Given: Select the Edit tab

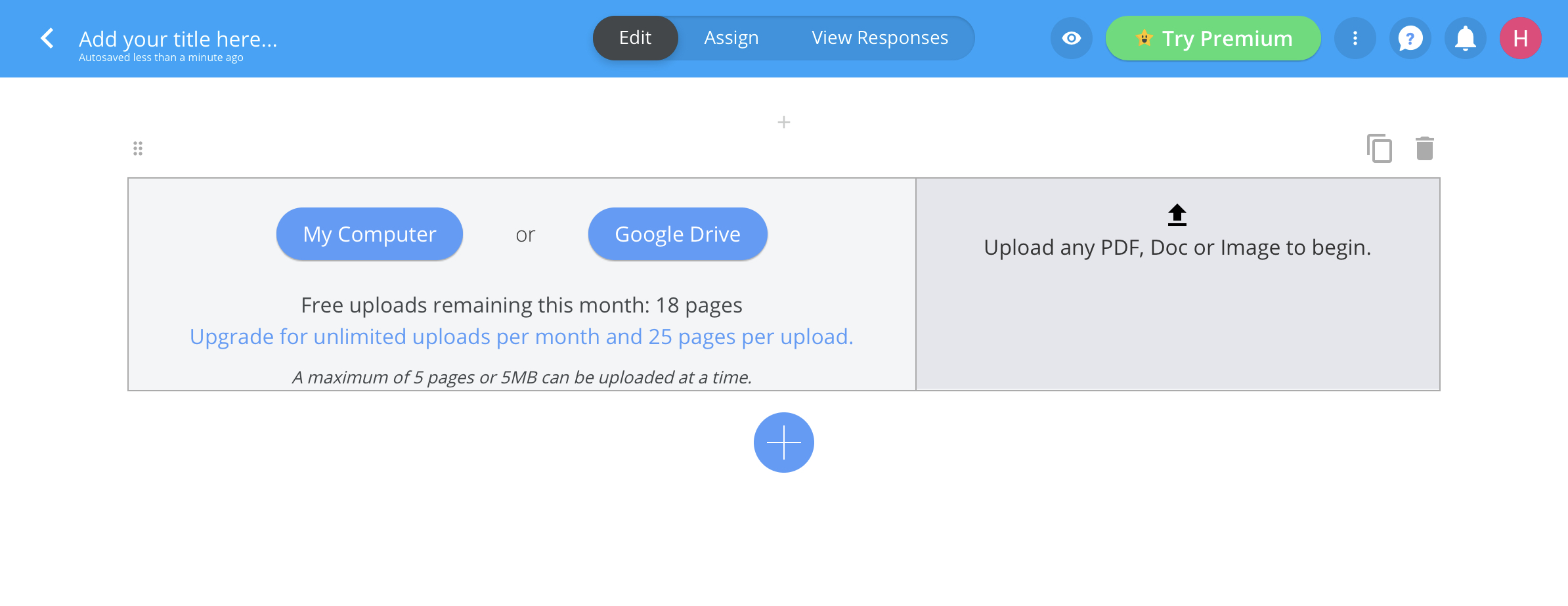Looking at the screenshot, I should [x=634, y=37].
